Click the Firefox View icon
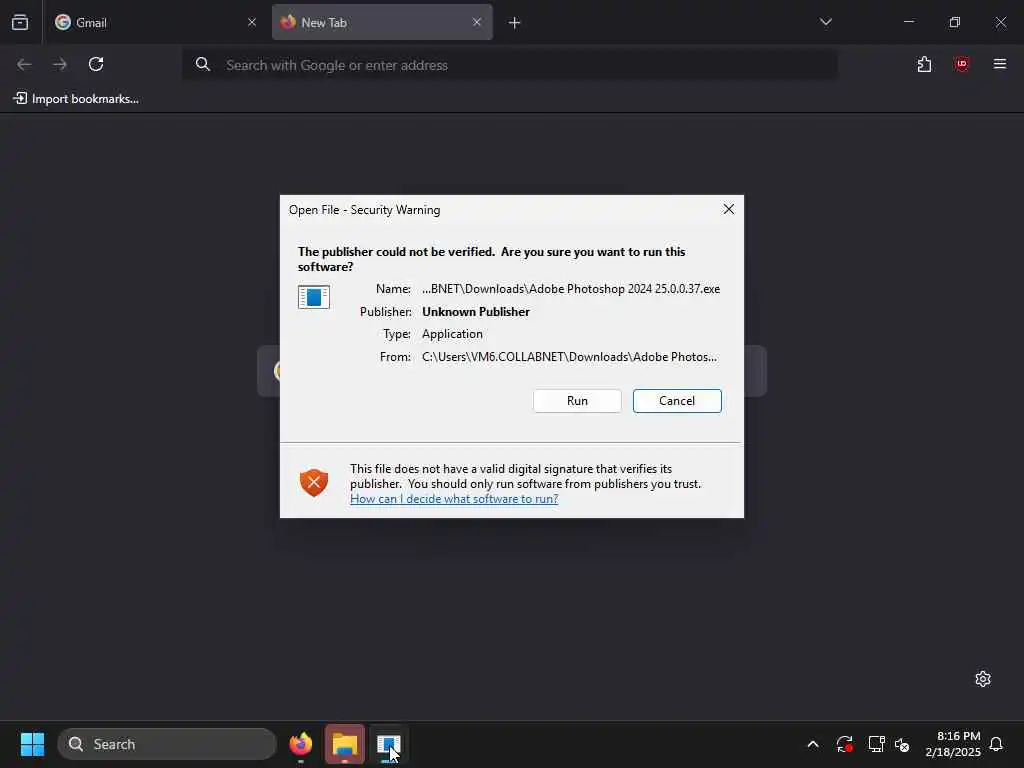 [20, 22]
